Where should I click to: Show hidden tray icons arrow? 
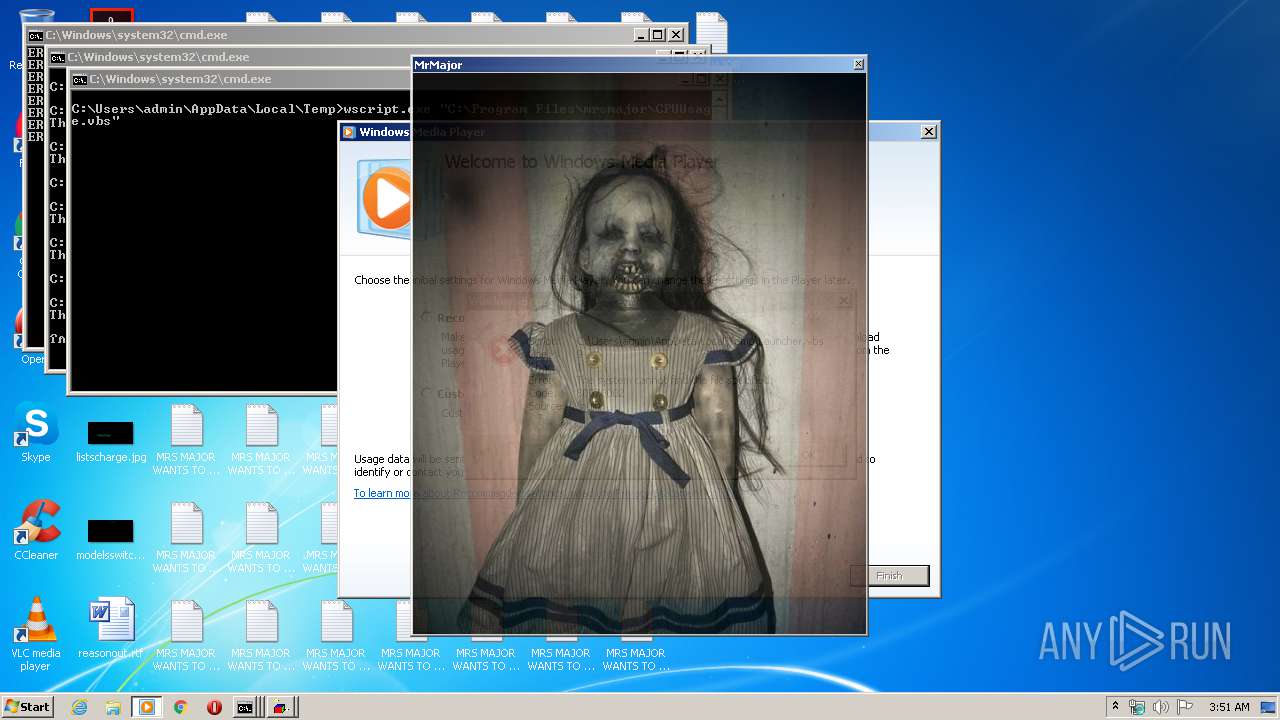coord(1115,707)
